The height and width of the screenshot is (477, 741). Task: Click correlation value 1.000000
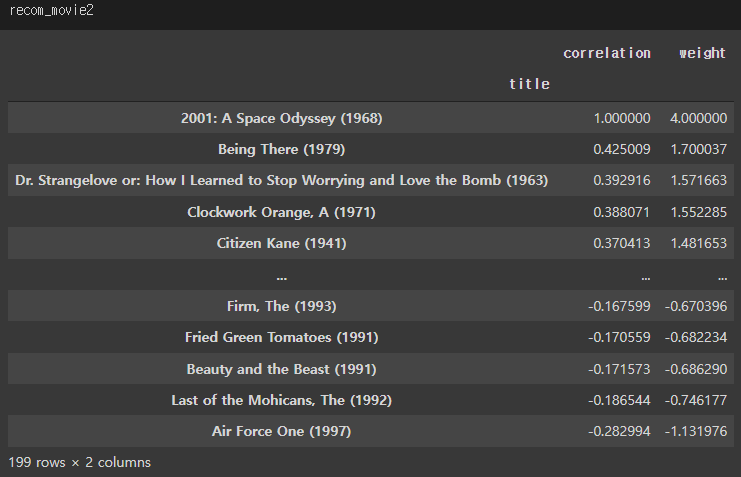pos(622,118)
